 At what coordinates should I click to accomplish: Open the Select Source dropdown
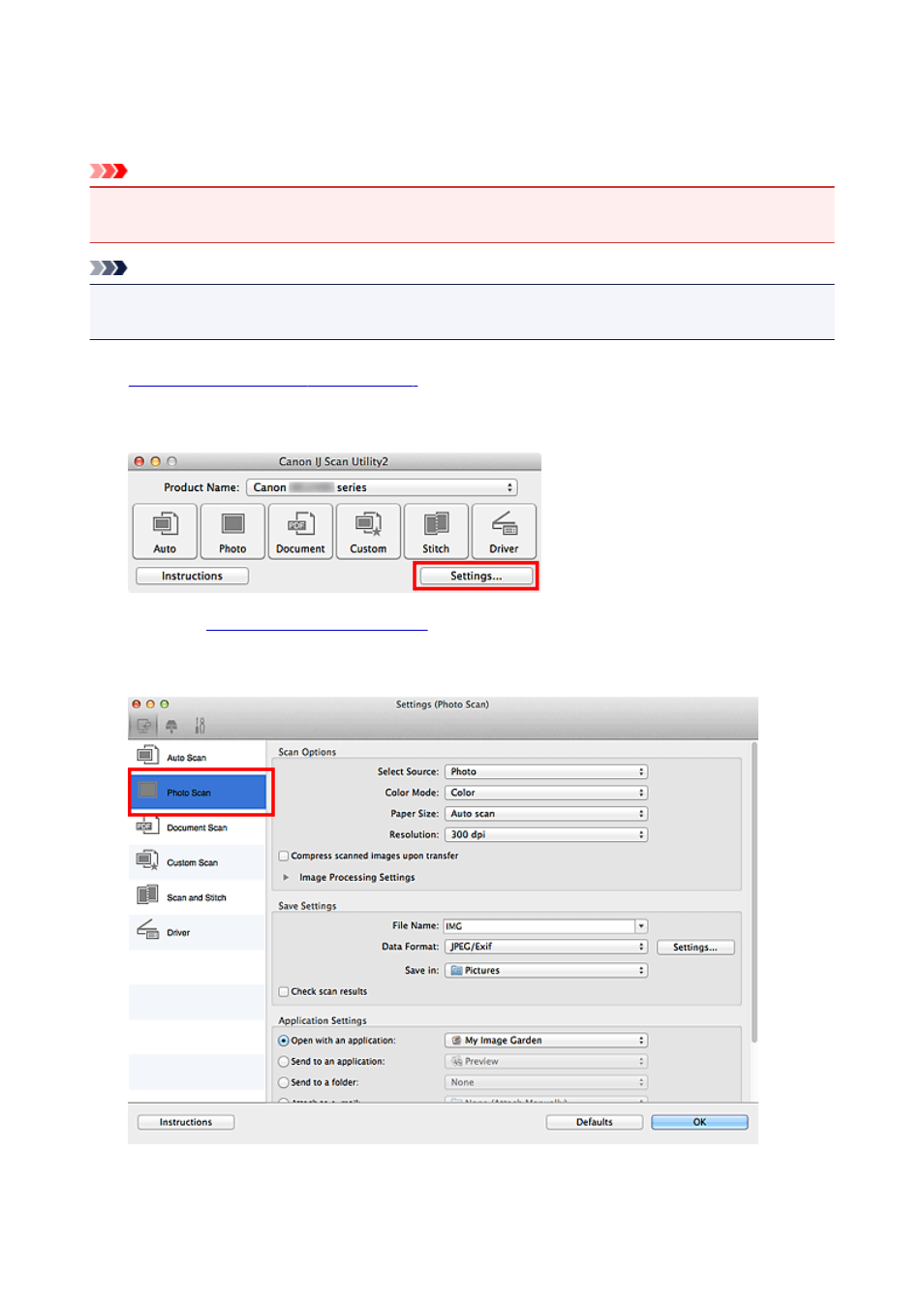(x=546, y=772)
